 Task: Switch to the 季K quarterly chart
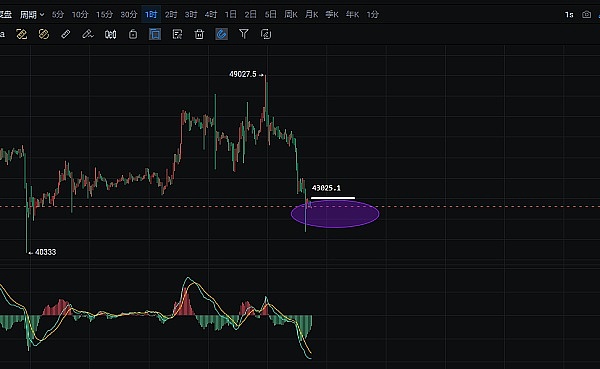(332, 15)
